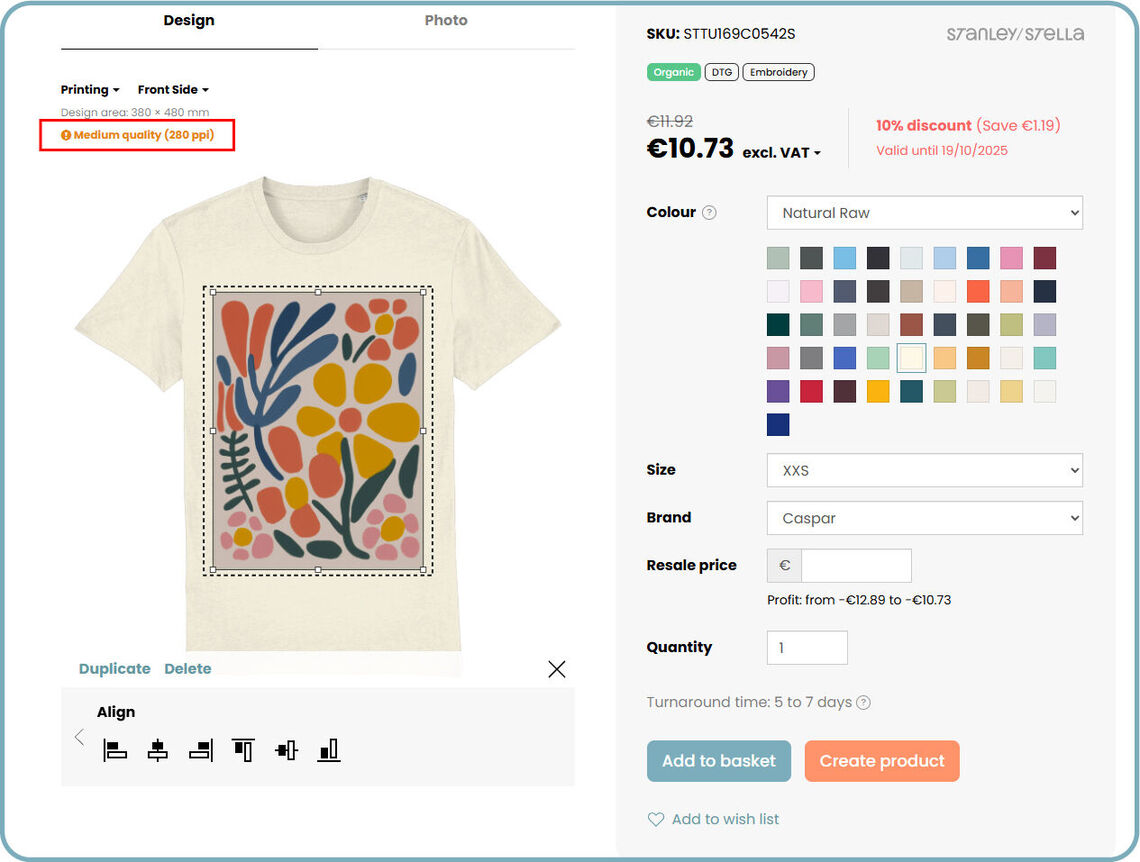Select the Design tab
The width and height of the screenshot is (1140, 862).
[x=189, y=21]
